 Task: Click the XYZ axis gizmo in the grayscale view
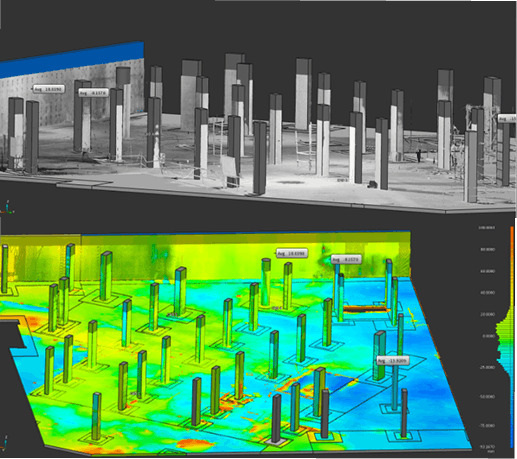click(x=7, y=207)
